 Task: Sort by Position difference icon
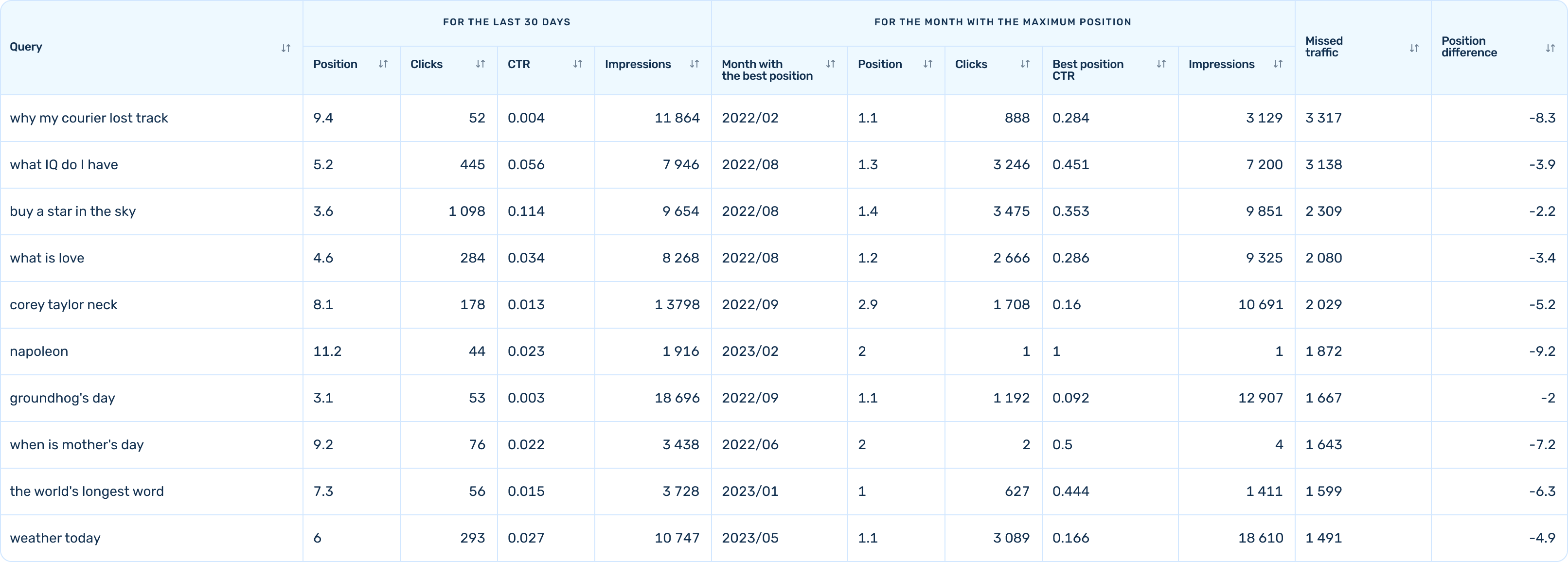1550,48
